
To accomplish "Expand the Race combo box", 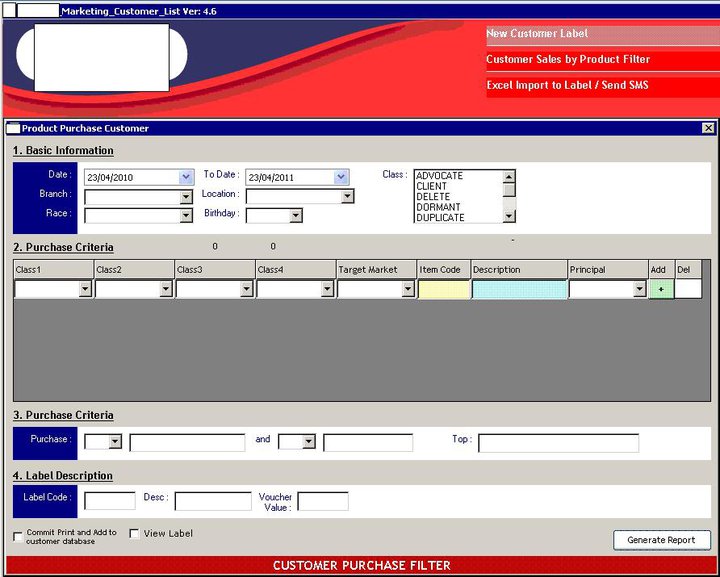I will [186, 216].
